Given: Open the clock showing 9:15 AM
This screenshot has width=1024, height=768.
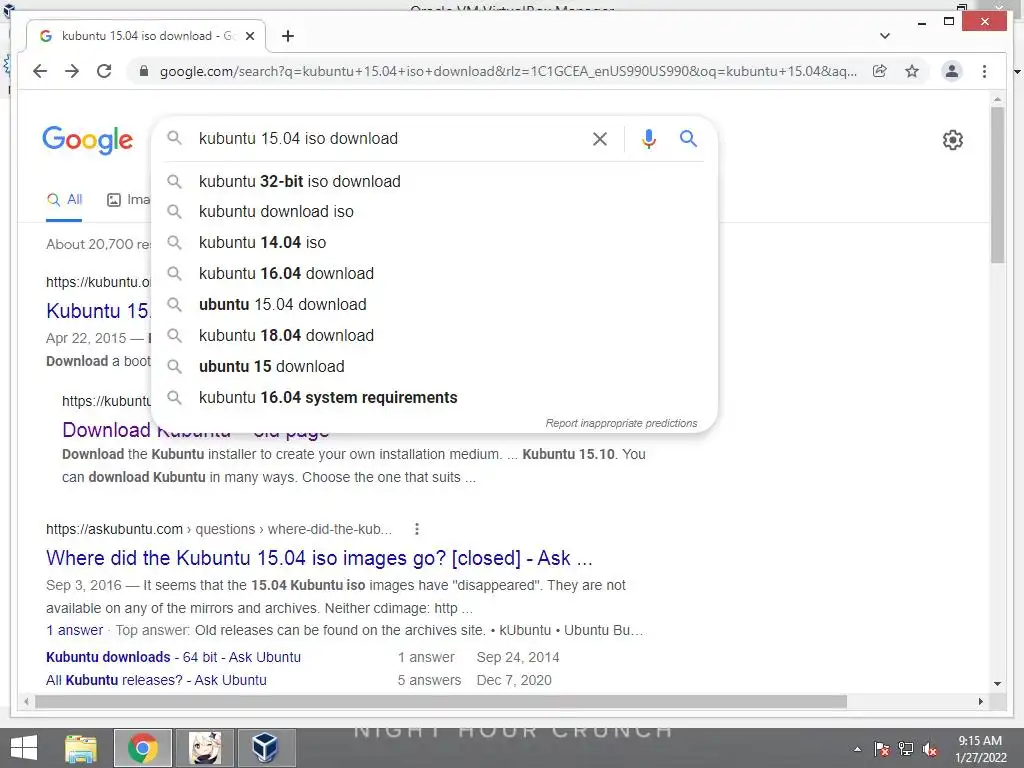Looking at the screenshot, I should click(x=980, y=749).
